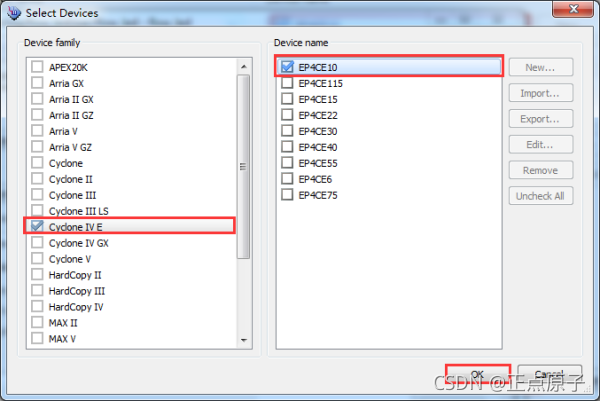Click the New... button
The height and width of the screenshot is (401, 600).
coord(541,67)
